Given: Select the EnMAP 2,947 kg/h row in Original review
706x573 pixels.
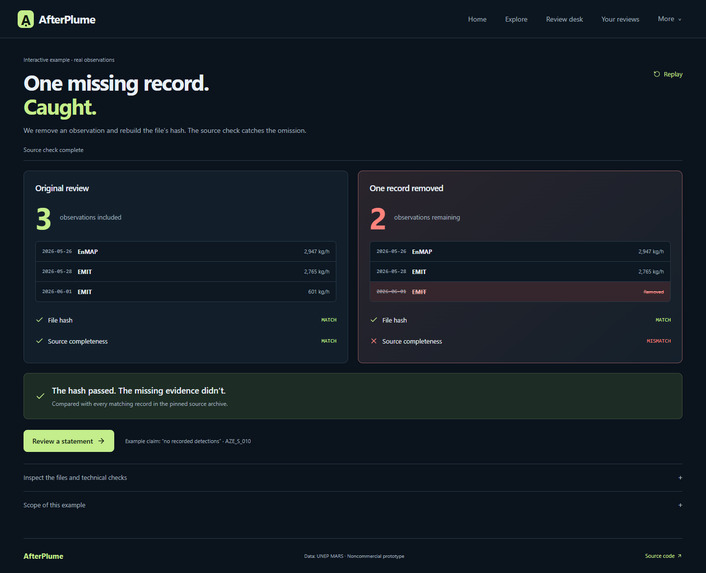Looking at the screenshot, I should click(186, 252).
